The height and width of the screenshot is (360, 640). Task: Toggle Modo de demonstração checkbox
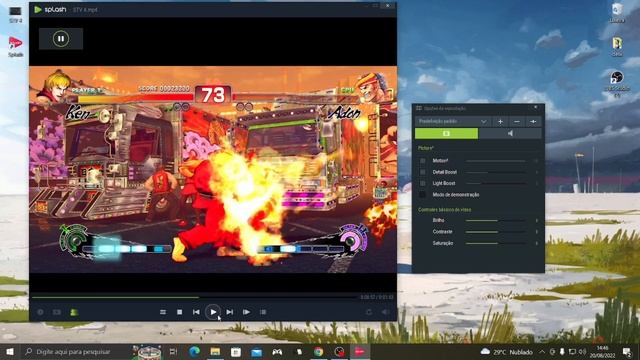coord(422,195)
